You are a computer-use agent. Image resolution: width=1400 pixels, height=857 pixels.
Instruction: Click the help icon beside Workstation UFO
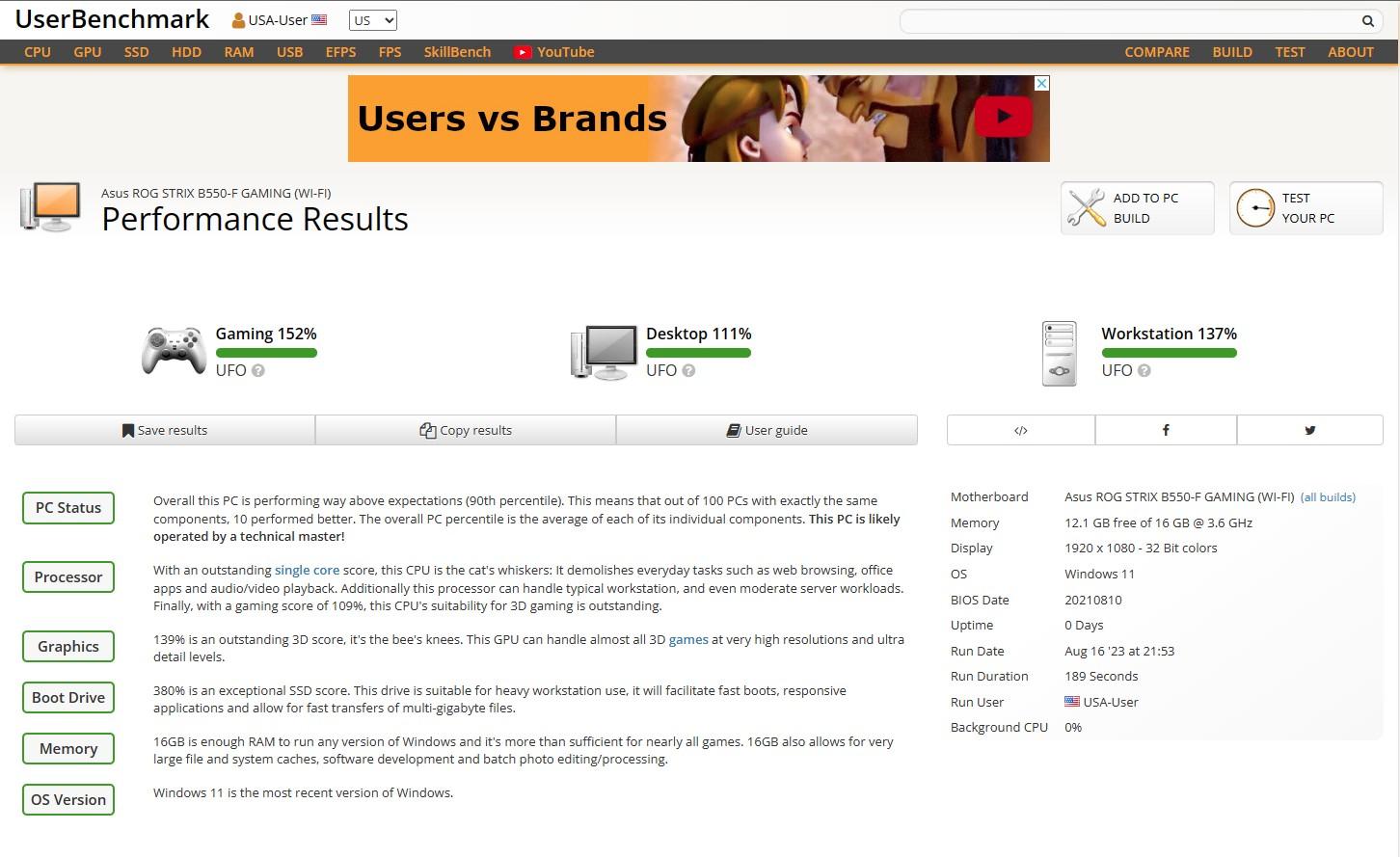coord(1144,370)
